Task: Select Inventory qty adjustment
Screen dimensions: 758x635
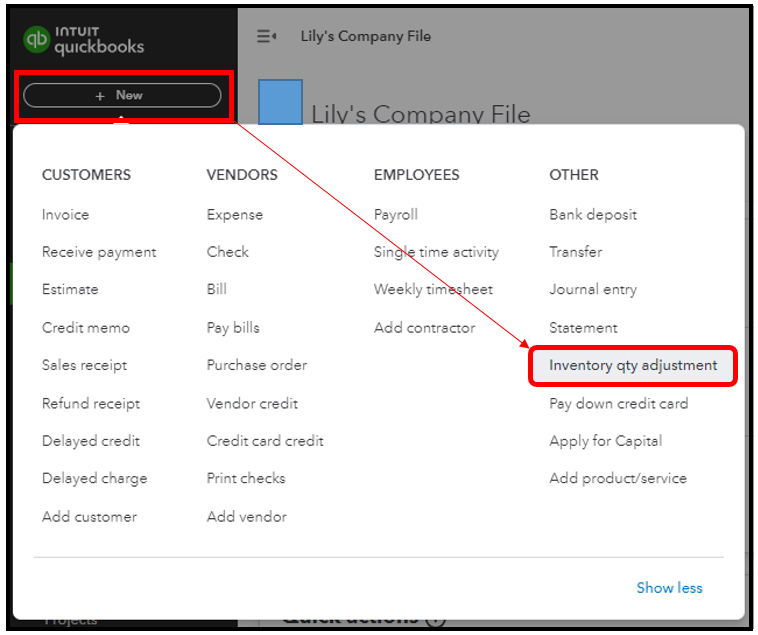Action: (633, 365)
